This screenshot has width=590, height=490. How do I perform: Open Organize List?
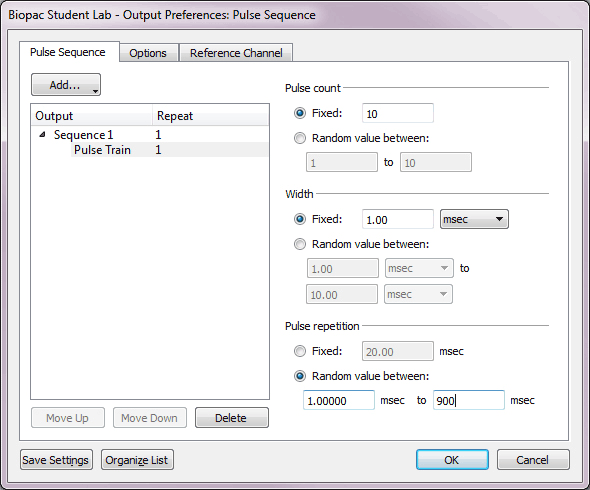[x=137, y=460]
